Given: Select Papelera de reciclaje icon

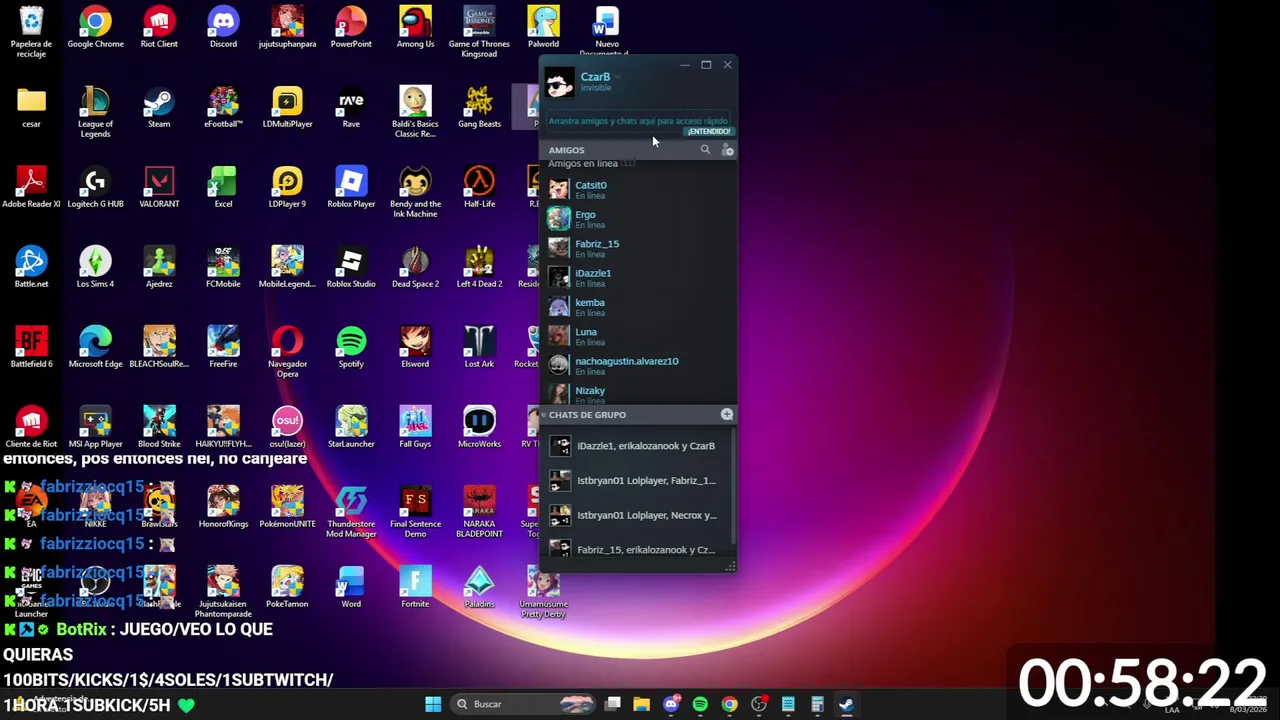Looking at the screenshot, I should tap(31, 33).
